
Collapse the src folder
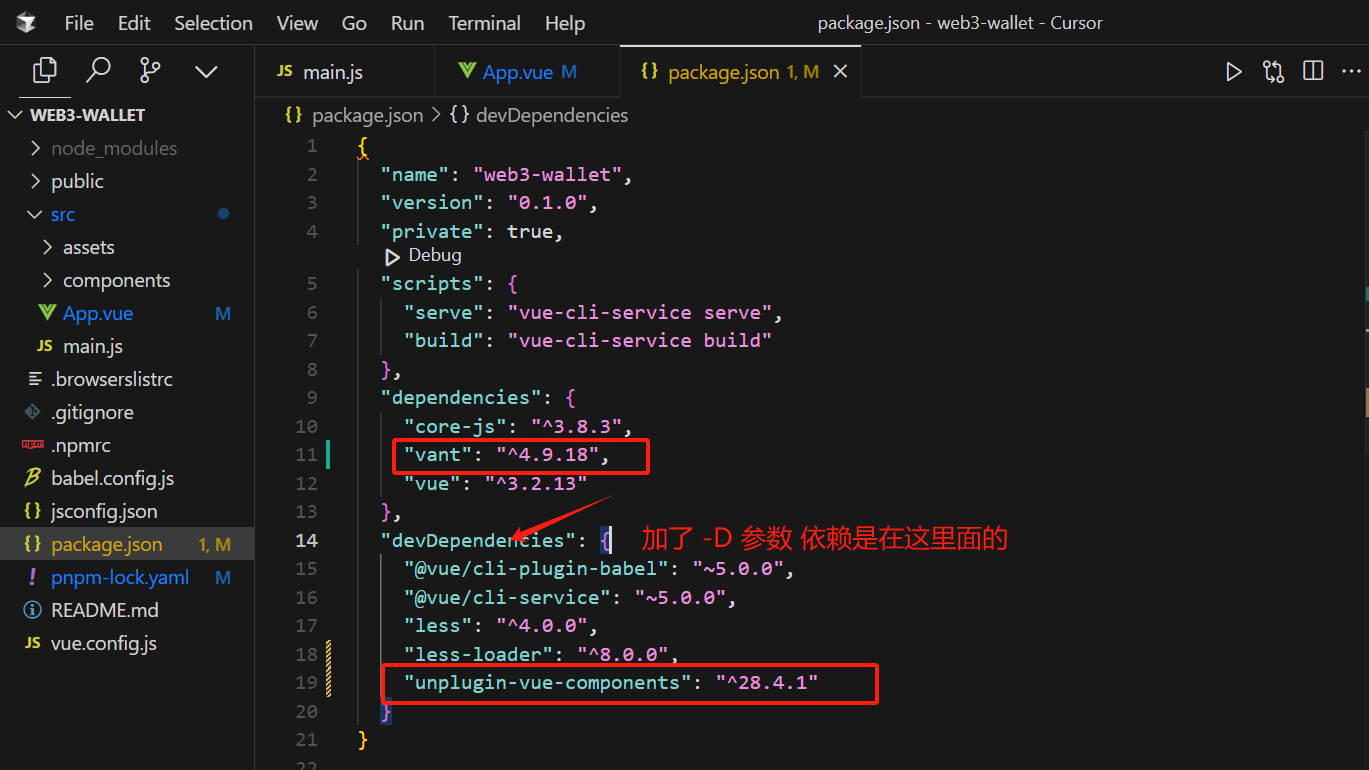click(127, 214)
